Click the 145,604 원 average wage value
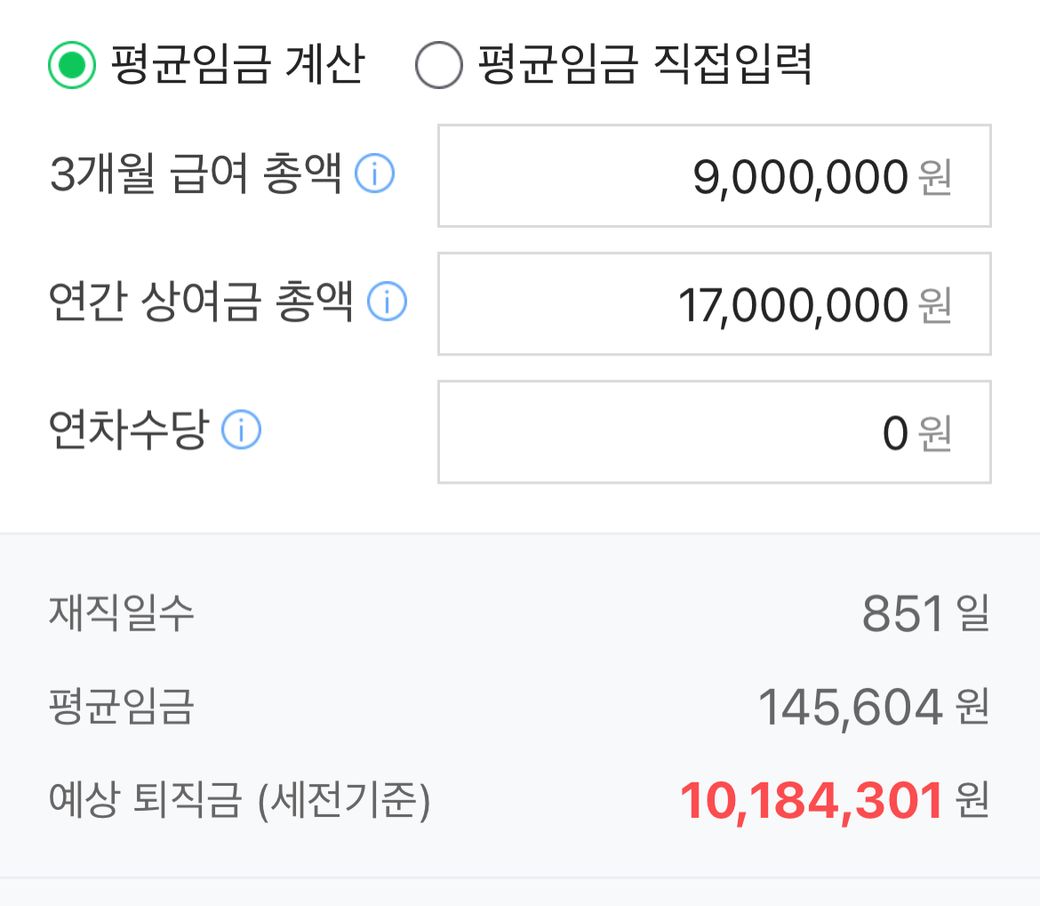Viewport: 1040px width, 906px height. [873, 708]
